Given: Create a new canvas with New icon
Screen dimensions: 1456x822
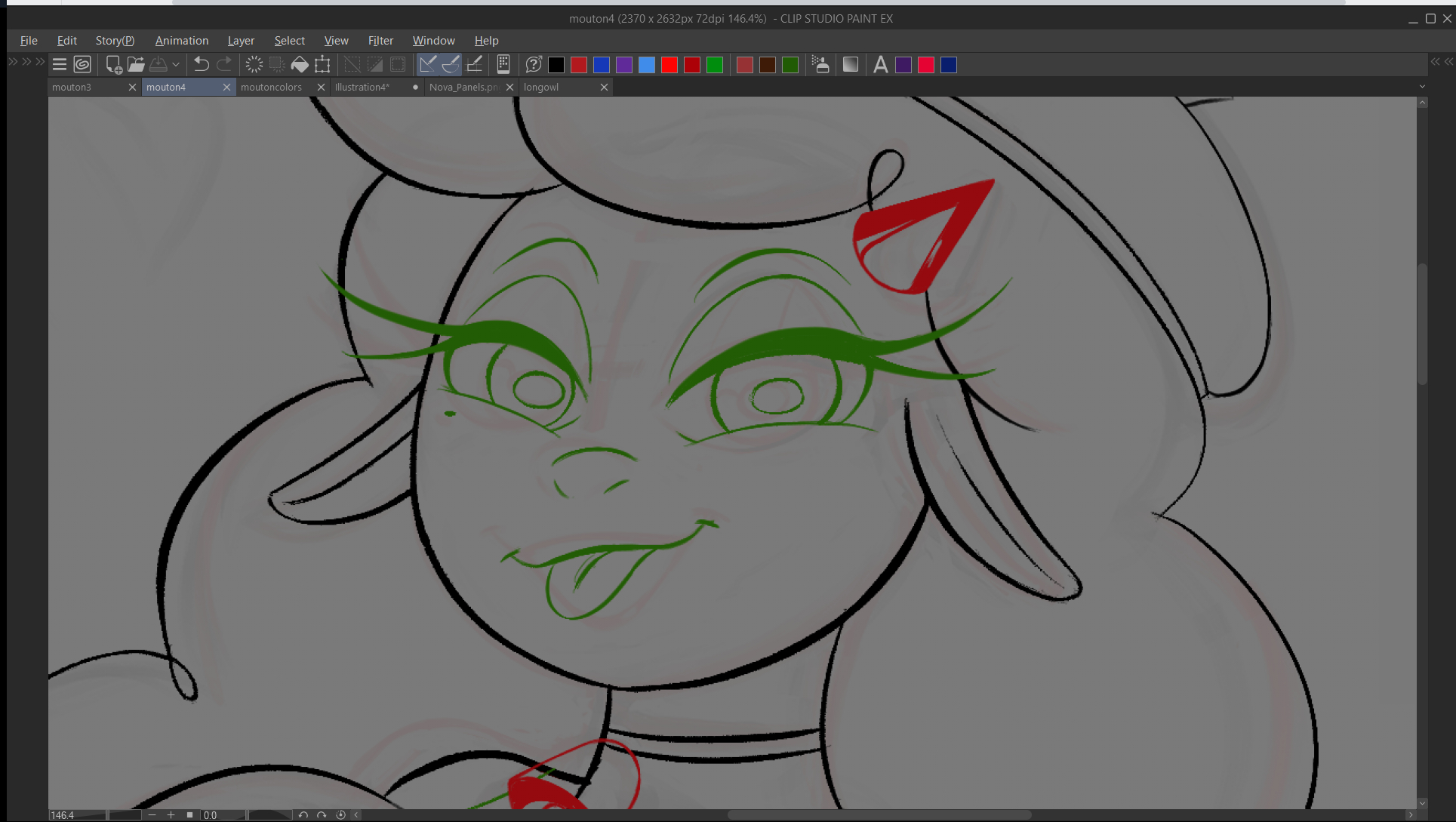Looking at the screenshot, I should [x=113, y=65].
